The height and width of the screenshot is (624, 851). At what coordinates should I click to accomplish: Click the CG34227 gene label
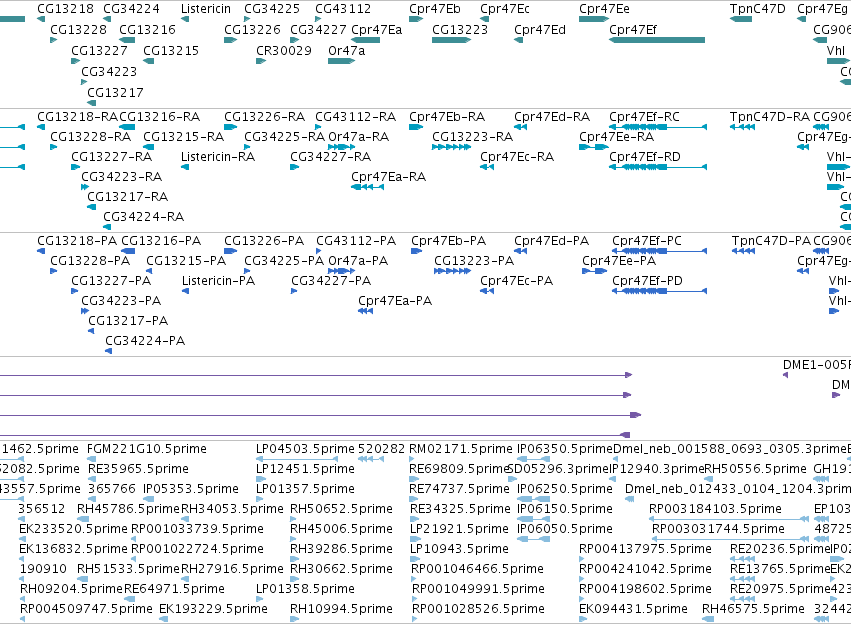pyautogui.click(x=318, y=30)
